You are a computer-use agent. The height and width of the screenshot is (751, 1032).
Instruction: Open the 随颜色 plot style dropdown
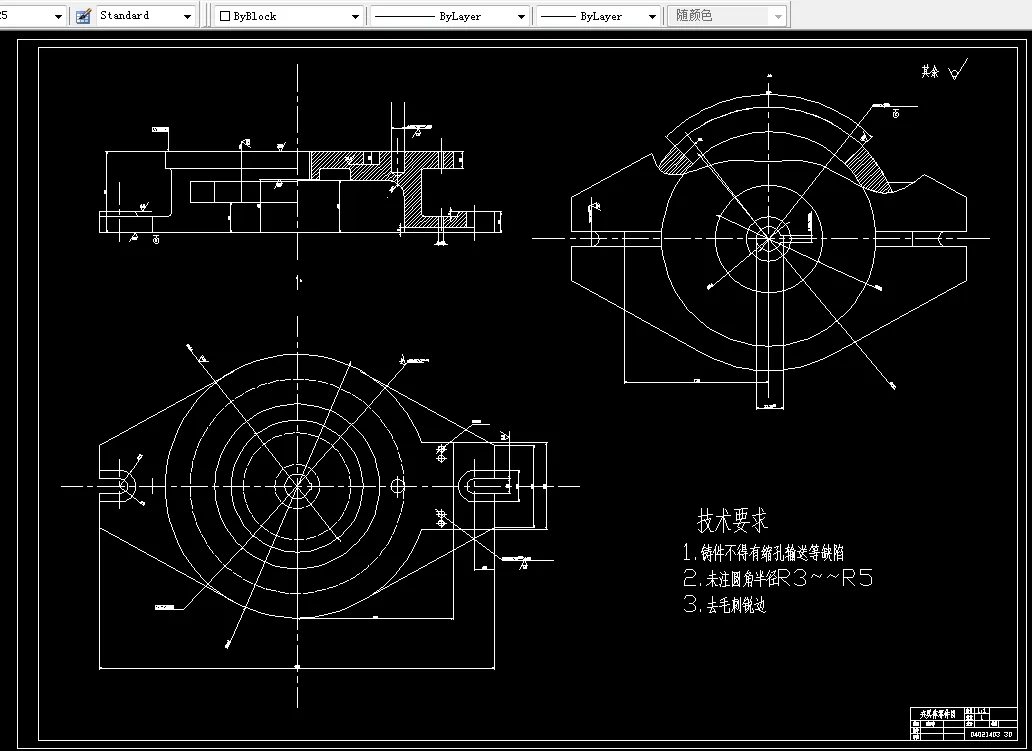tap(778, 15)
